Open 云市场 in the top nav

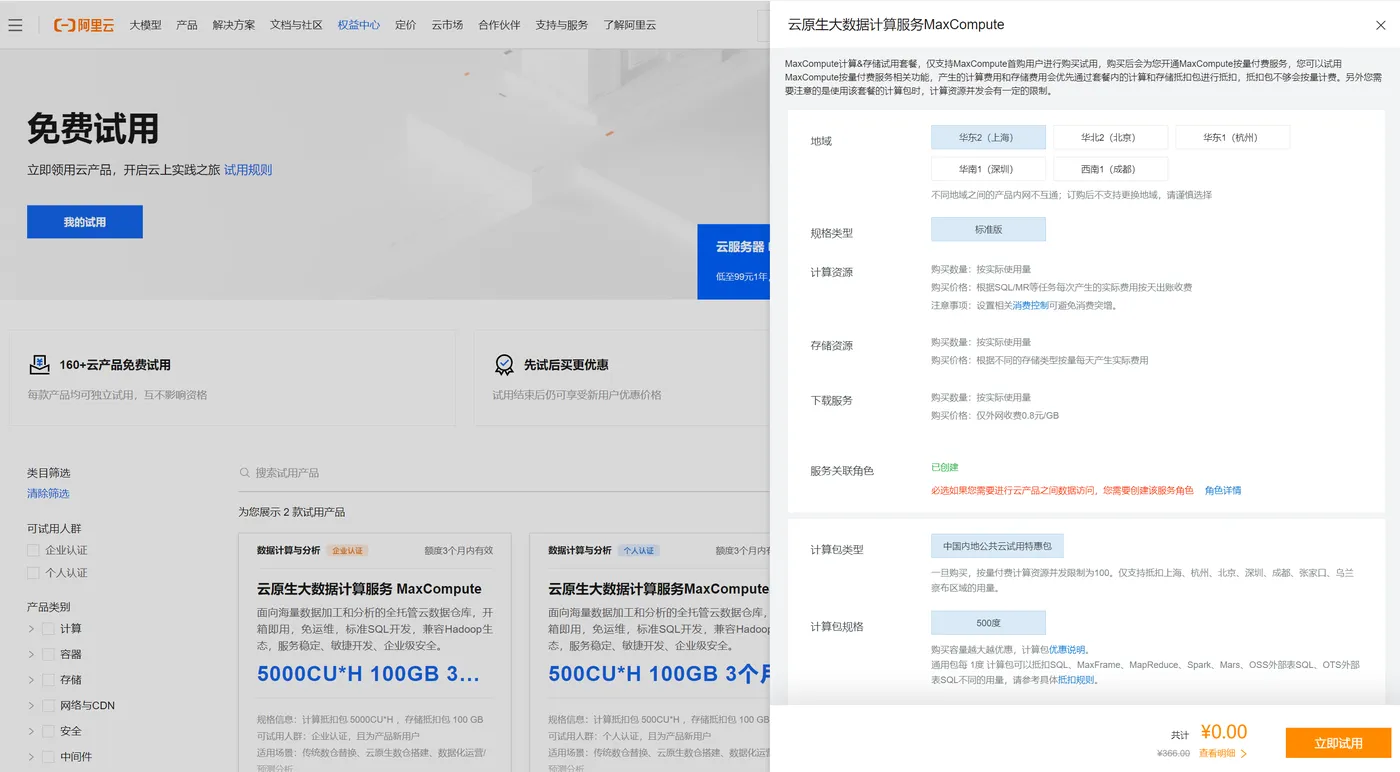click(x=447, y=25)
